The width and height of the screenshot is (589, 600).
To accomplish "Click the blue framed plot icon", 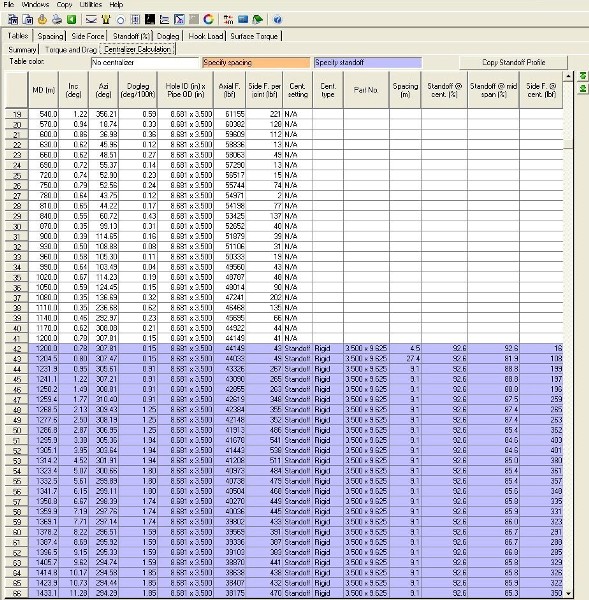I will coord(179,19).
